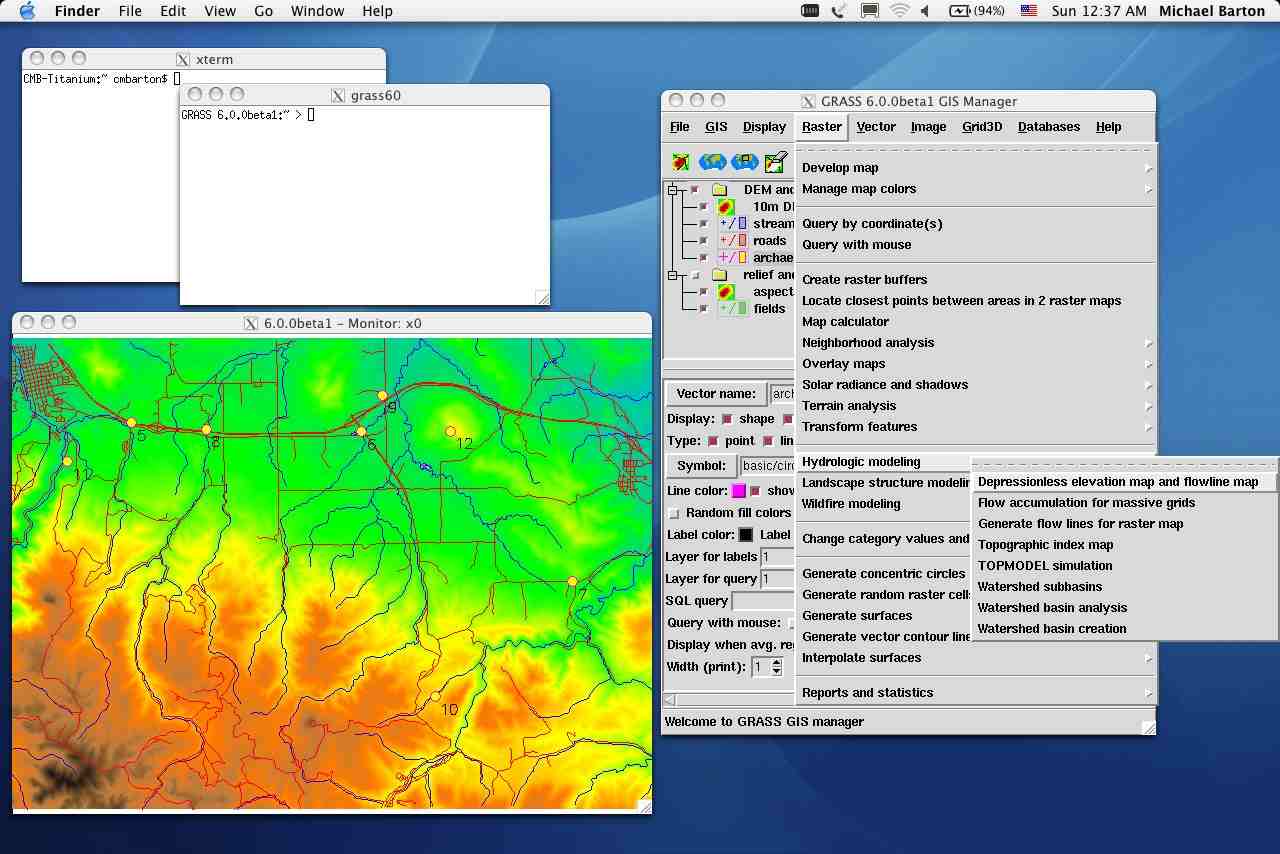Open the magenta Line color swatch
1280x854 pixels.
point(739,491)
